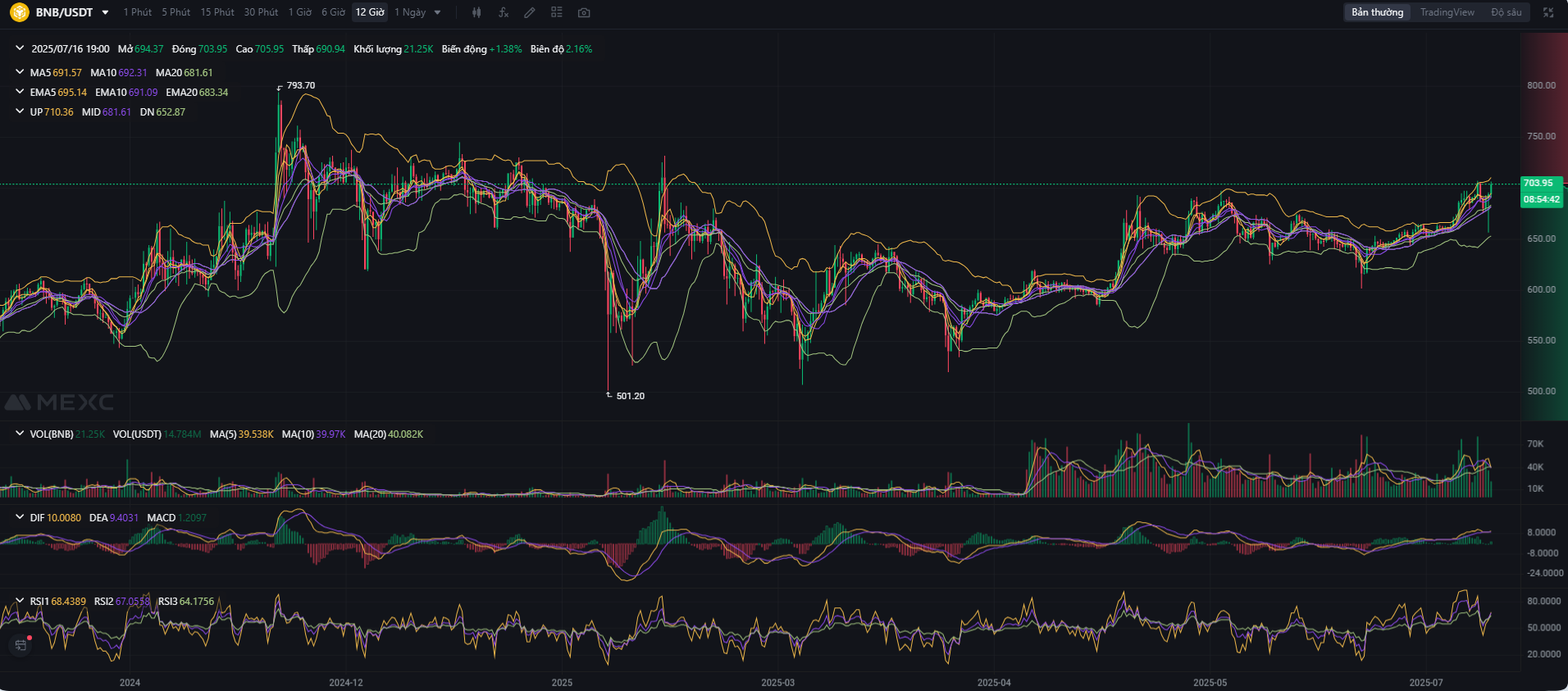This screenshot has height=691, width=1568.
Task: Collapse the MA5 MA10 MA20 indicator row
Action: [20, 72]
